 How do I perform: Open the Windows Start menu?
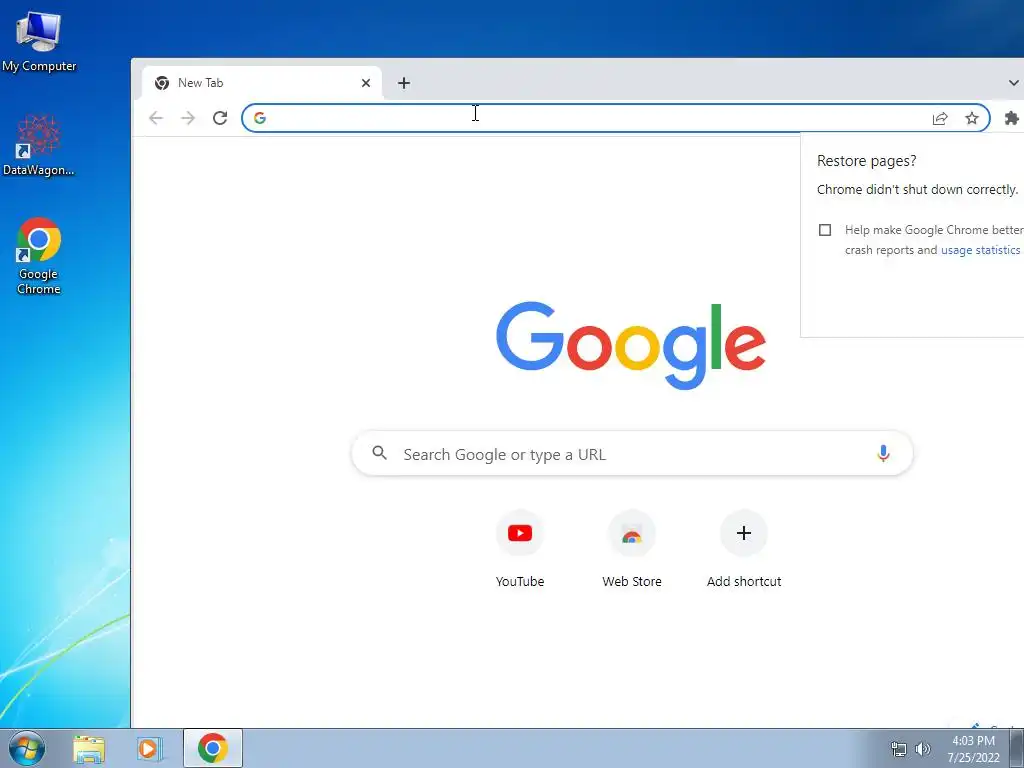coord(27,748)
